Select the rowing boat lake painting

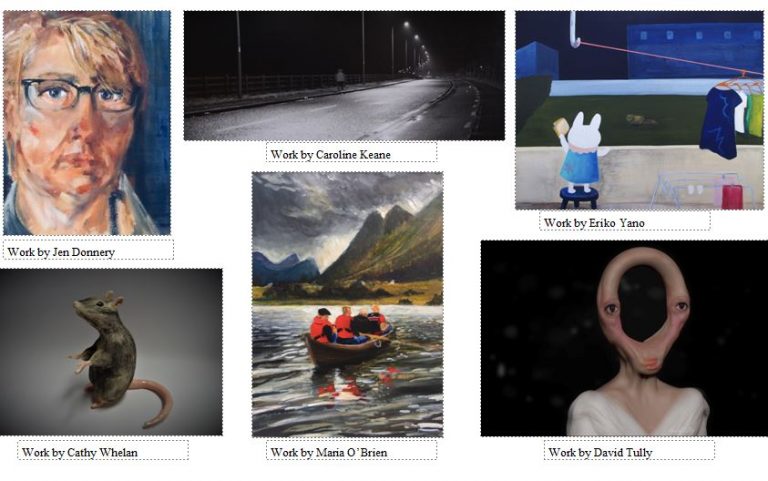[x=347, y=304]
